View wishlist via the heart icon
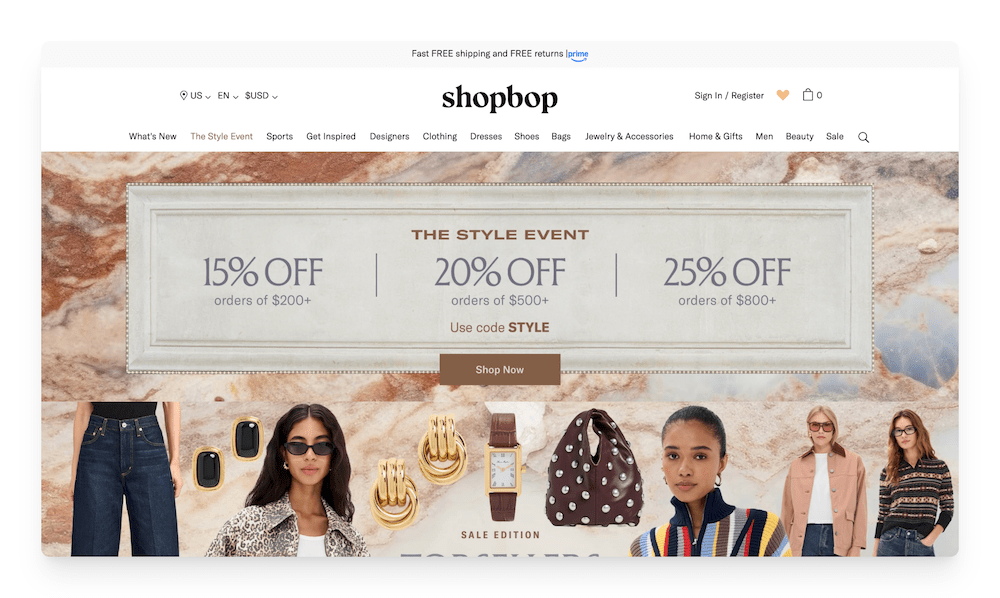Viewport: 1000px width, 598px height. point(783,95)
